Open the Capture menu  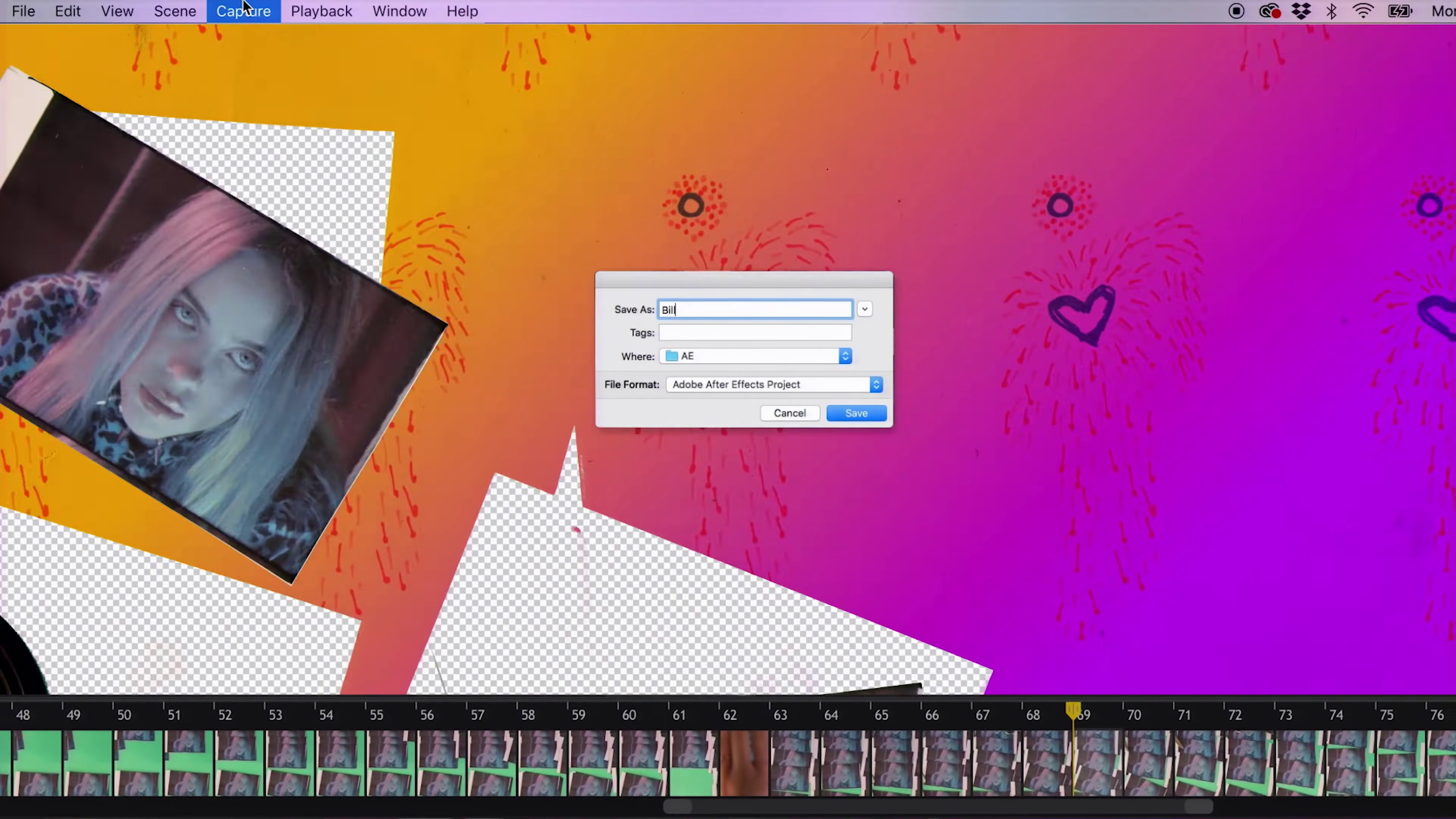(243, 11)
